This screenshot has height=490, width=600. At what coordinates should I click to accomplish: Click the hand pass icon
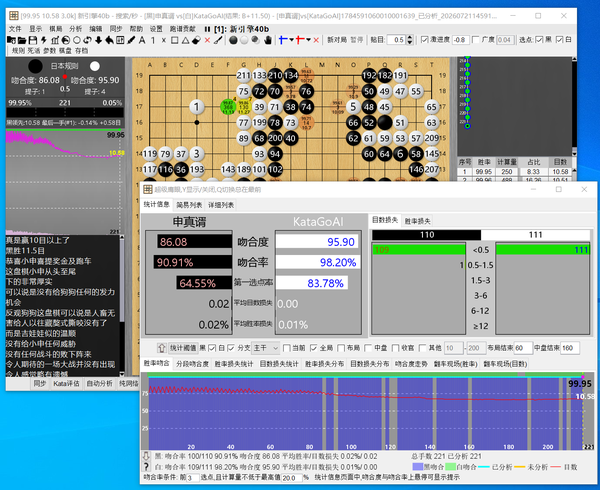click(268, 40)
